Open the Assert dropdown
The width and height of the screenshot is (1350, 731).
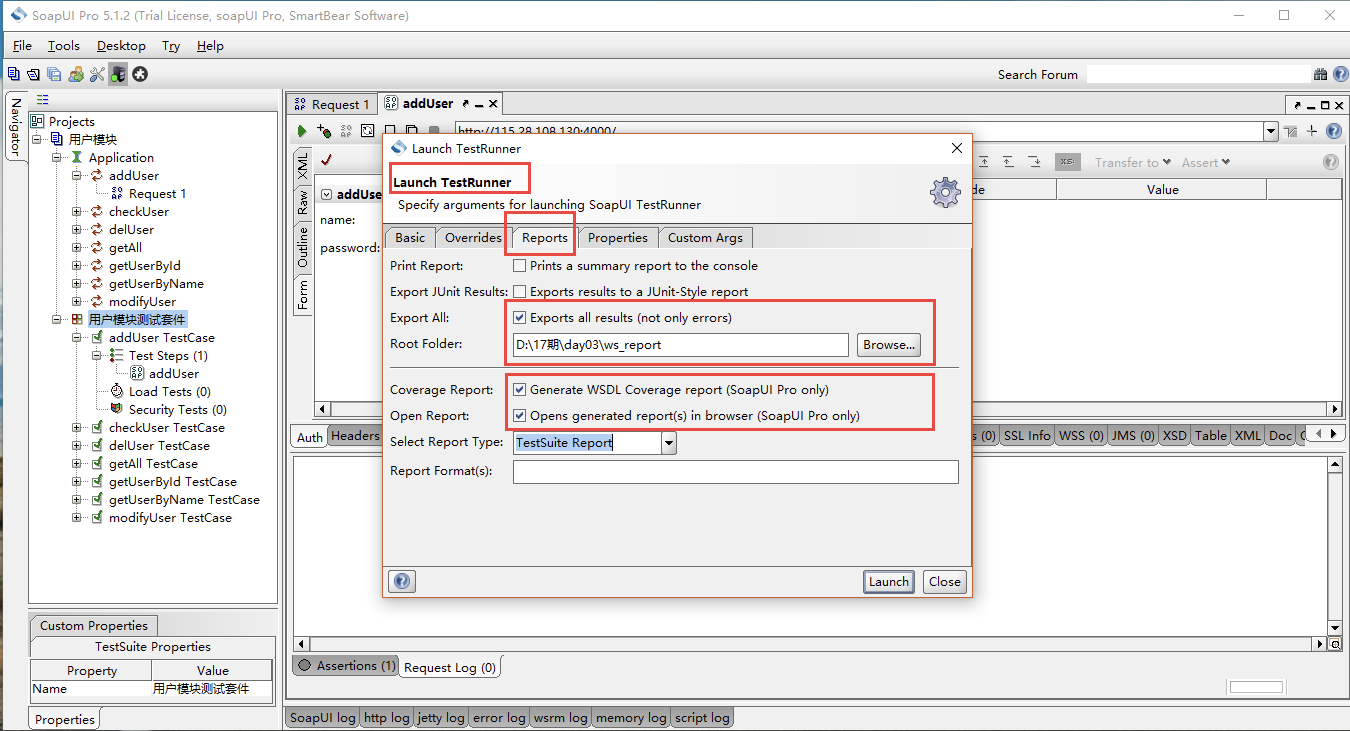click(1206, 162)
